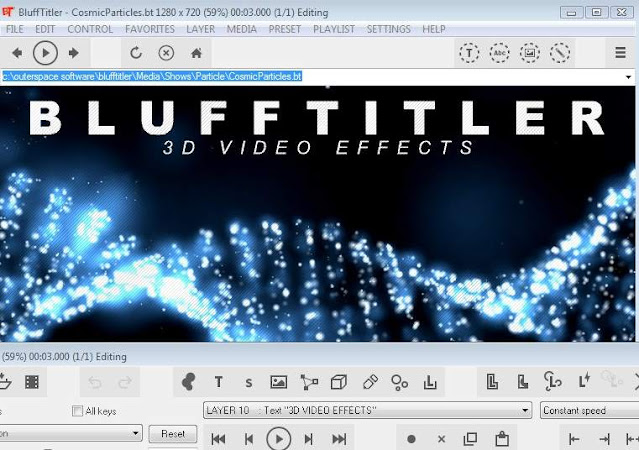
Task: Open the MEDIA menu
Action: pyautogui.click(x=242, y=29)
